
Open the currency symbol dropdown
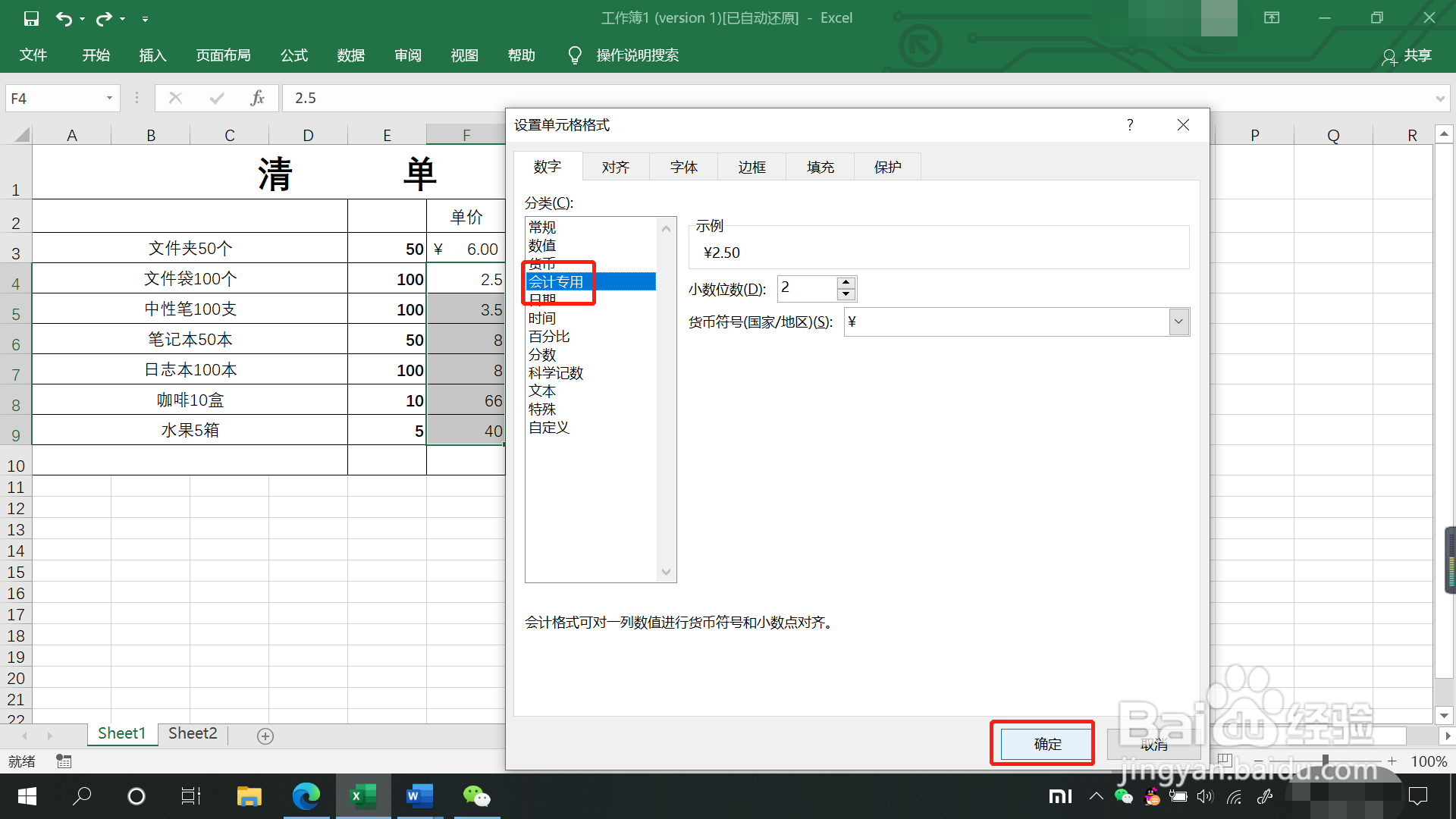(1178, 322)
